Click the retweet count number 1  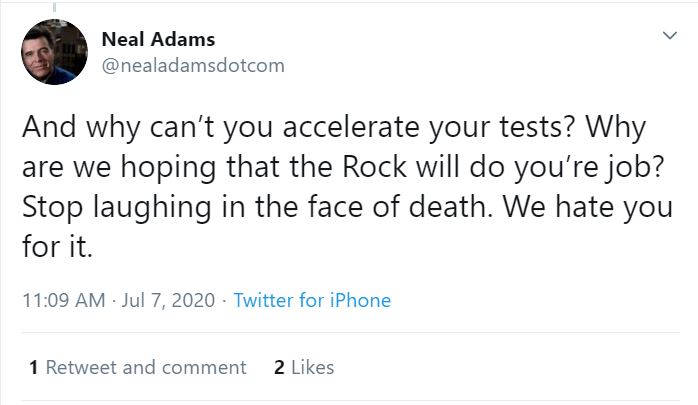click(x=35, y=367)
